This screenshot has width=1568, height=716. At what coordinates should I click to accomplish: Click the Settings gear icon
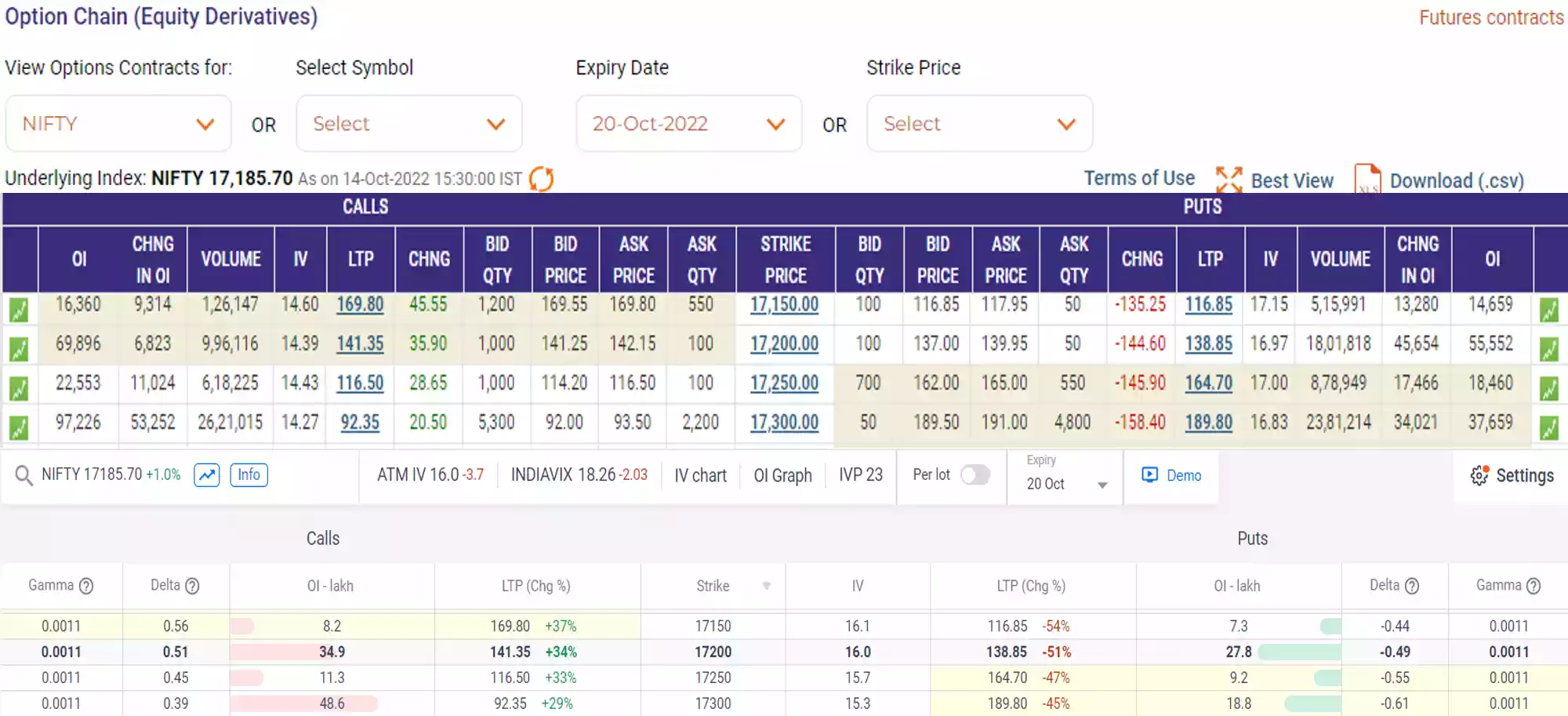[x=1479, y=475]
